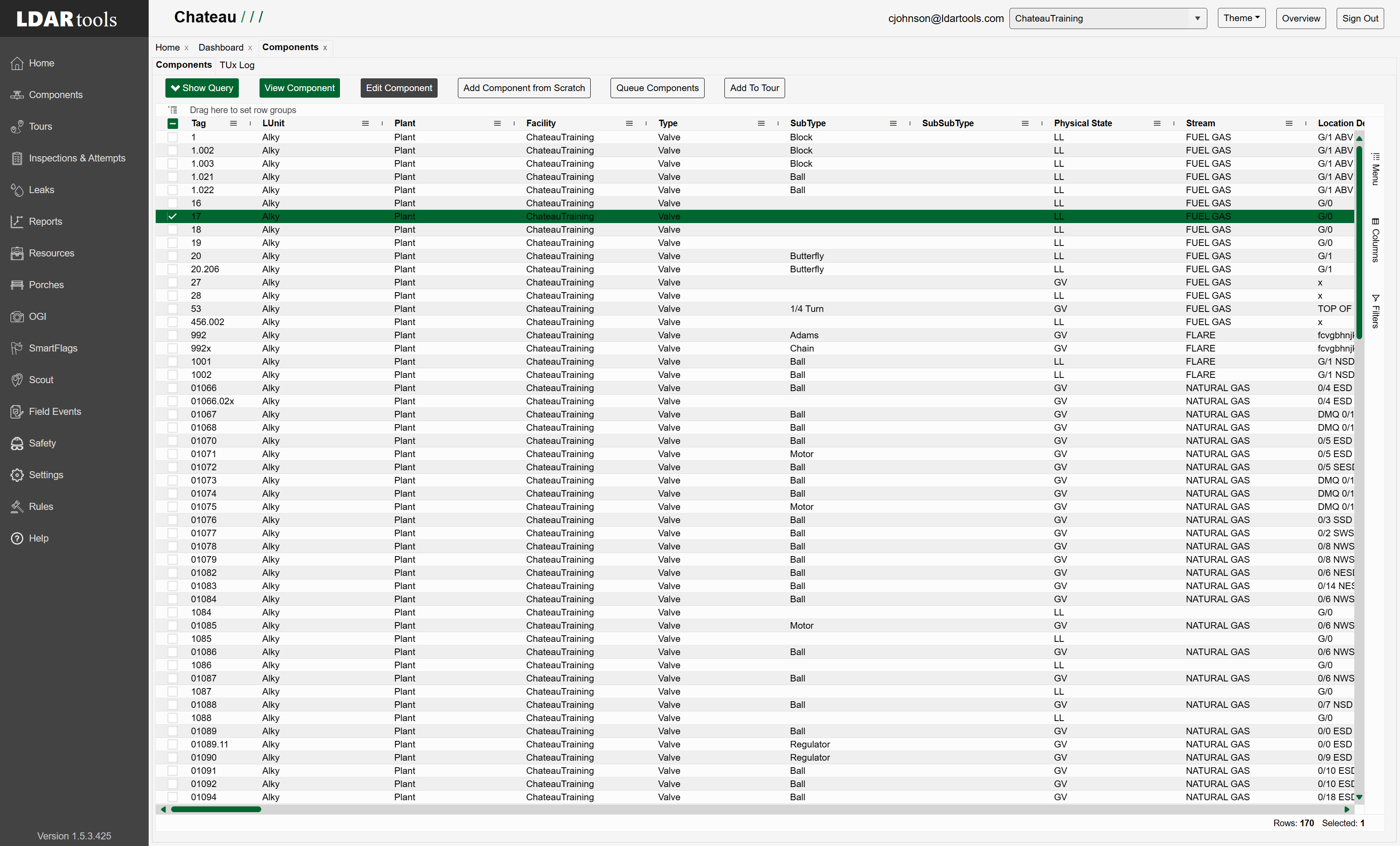Open Porches sidebar icon
This screenshot has width=1400, height=846.
17,285
